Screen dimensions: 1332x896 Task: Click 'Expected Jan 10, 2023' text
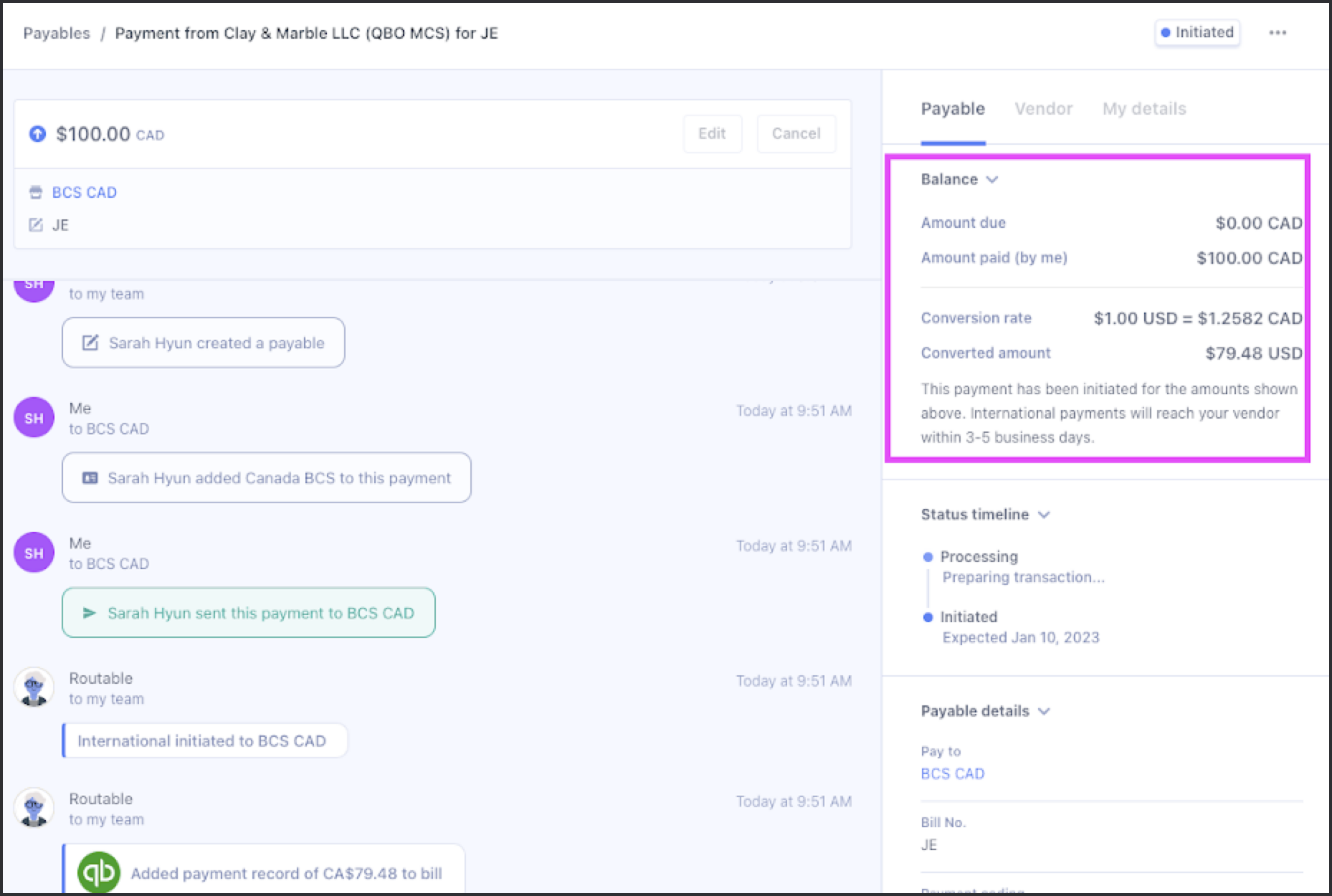(1021, 637)
